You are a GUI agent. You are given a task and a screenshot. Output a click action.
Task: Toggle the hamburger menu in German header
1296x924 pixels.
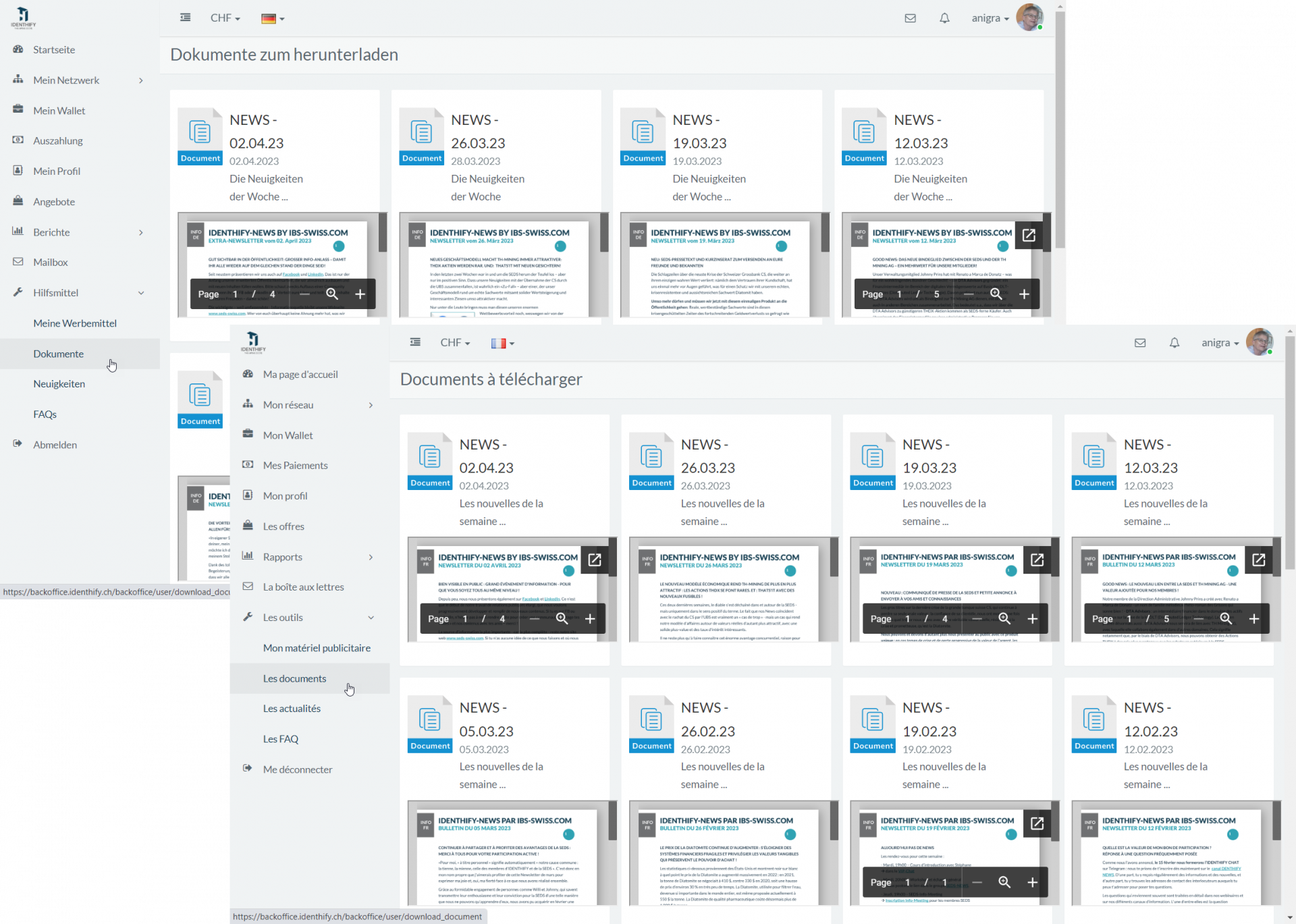tap(185, 18)
